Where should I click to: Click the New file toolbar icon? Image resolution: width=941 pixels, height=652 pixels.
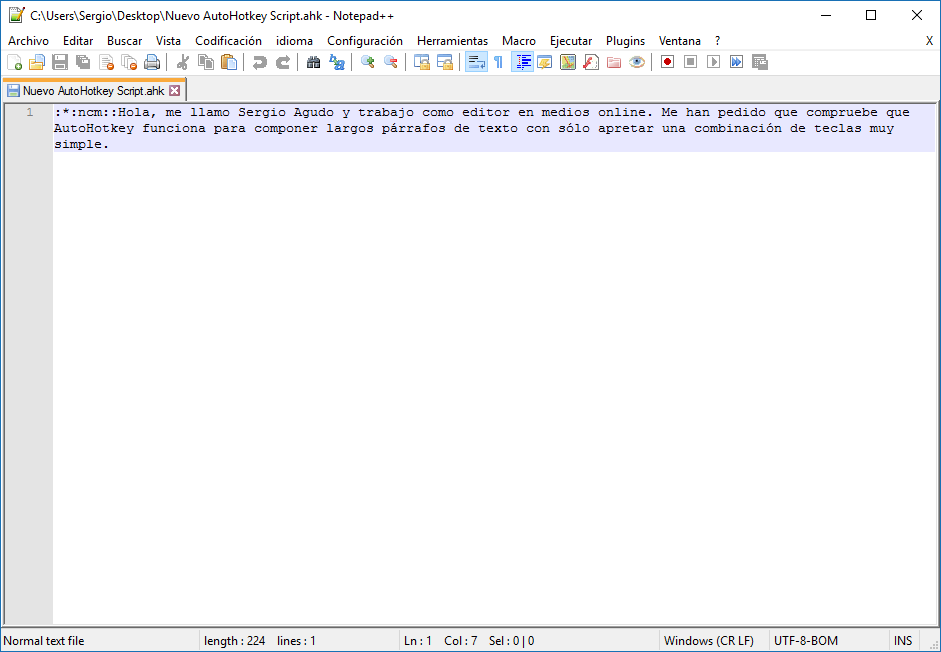point(14,62)
